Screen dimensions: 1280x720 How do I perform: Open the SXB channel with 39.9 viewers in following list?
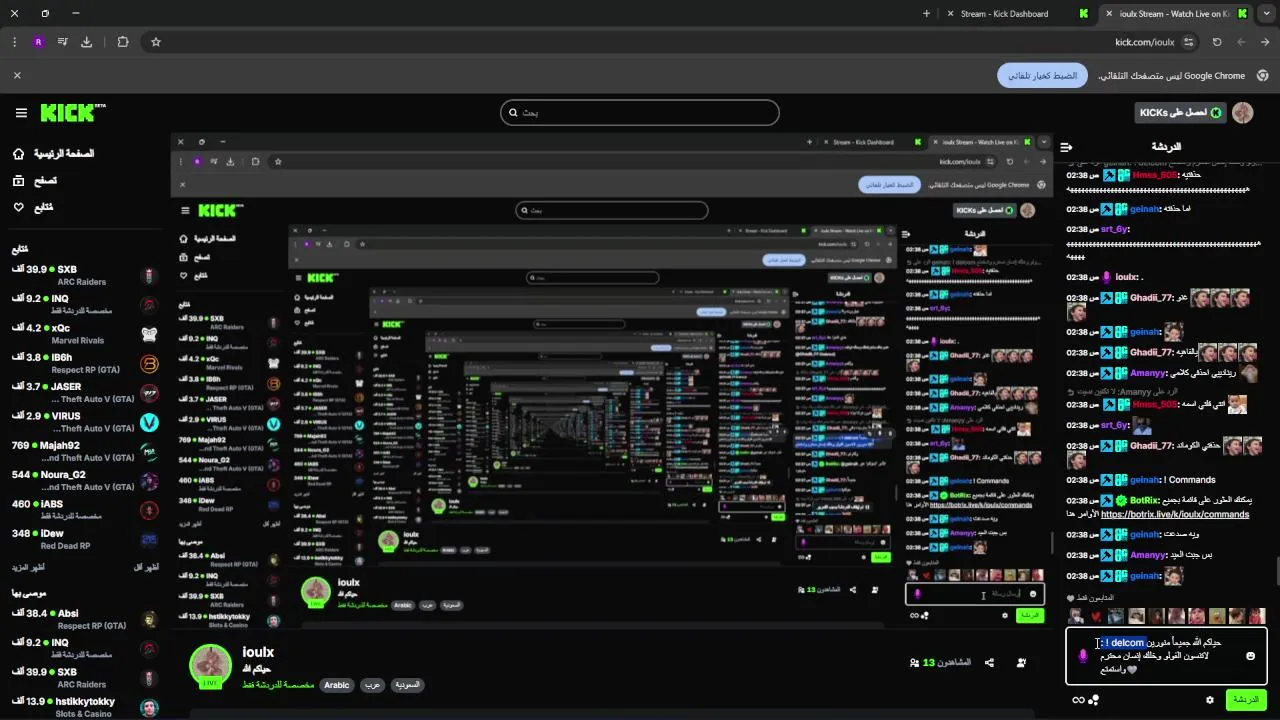pyautogui.click(x=85, y=275)
